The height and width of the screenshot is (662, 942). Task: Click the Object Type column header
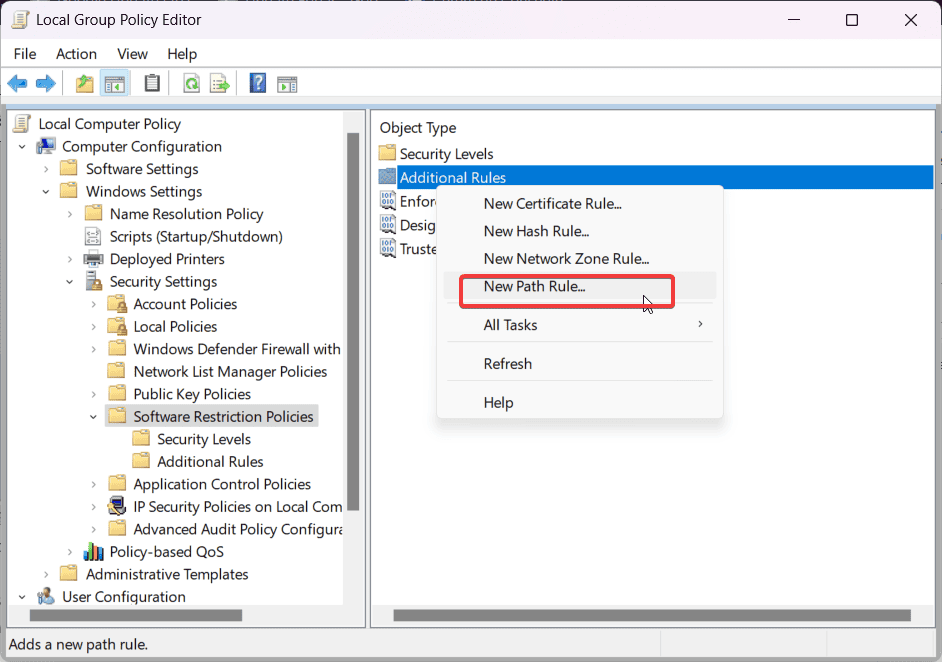click(x=418, y=127)
